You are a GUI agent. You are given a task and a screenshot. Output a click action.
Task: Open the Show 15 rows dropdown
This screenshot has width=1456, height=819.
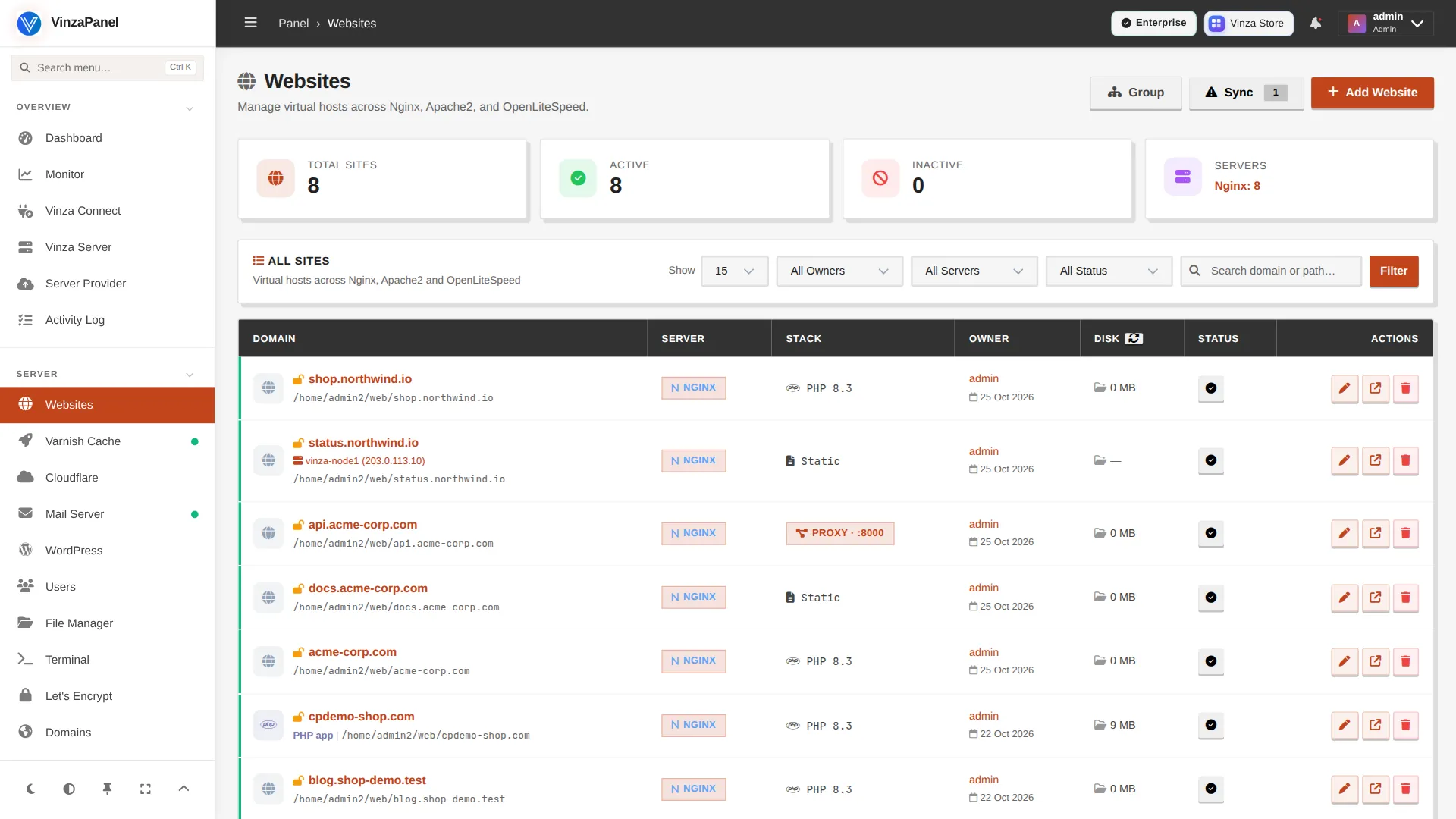[734, 271]
